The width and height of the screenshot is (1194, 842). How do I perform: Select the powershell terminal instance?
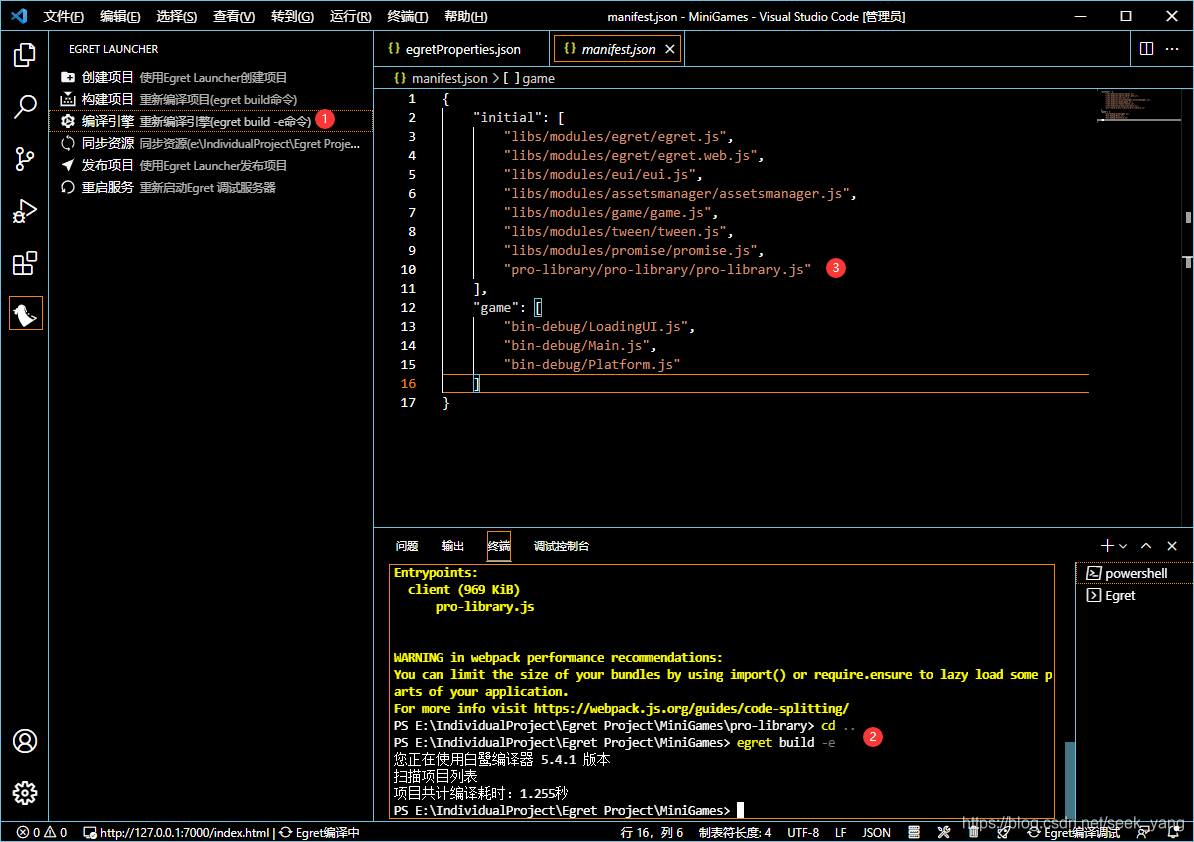coord(1134,573)
